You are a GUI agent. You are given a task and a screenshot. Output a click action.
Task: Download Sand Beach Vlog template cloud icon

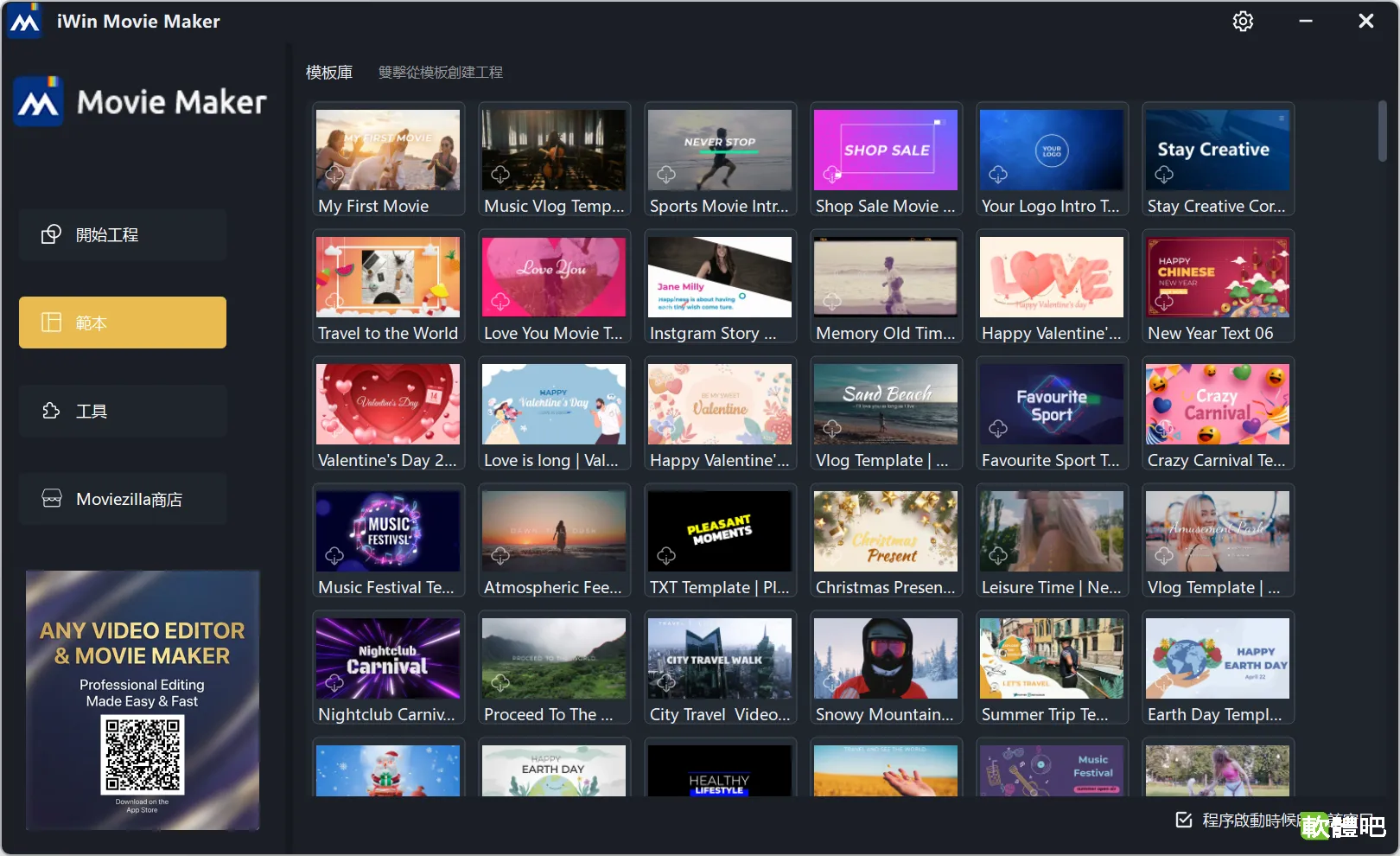point(832,429)
